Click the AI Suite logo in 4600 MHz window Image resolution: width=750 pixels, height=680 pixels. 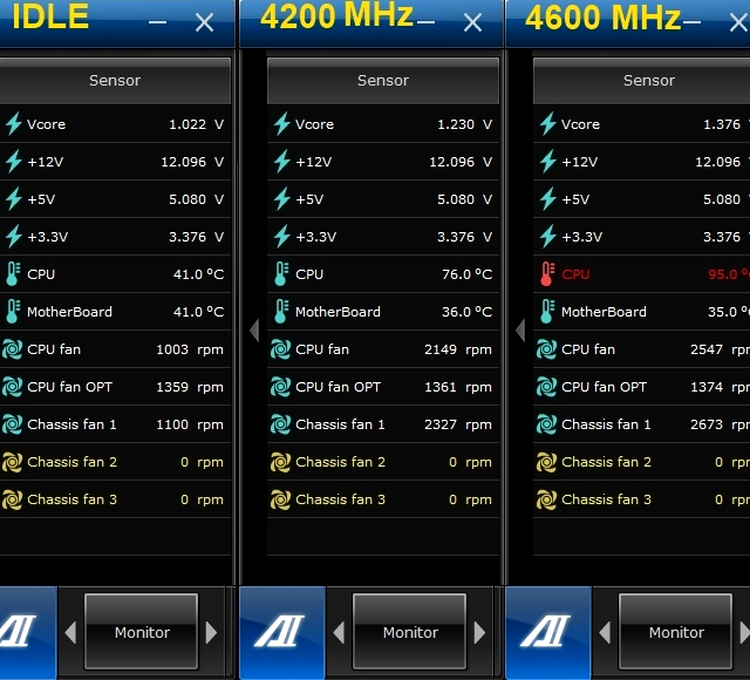(546, 631)
